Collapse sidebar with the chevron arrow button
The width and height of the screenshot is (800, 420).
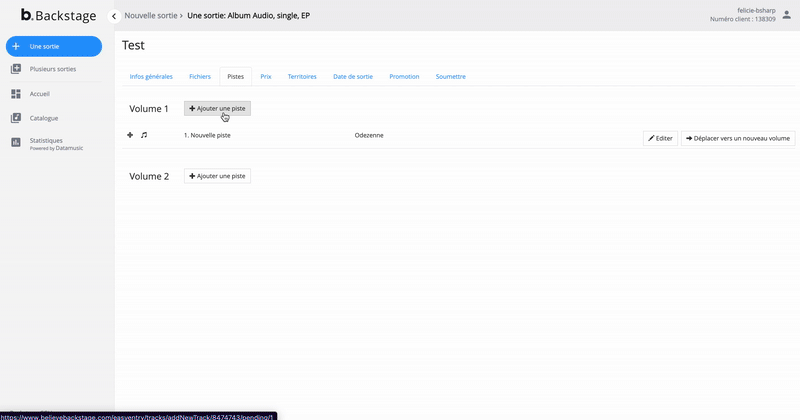(x=114, y=16)
